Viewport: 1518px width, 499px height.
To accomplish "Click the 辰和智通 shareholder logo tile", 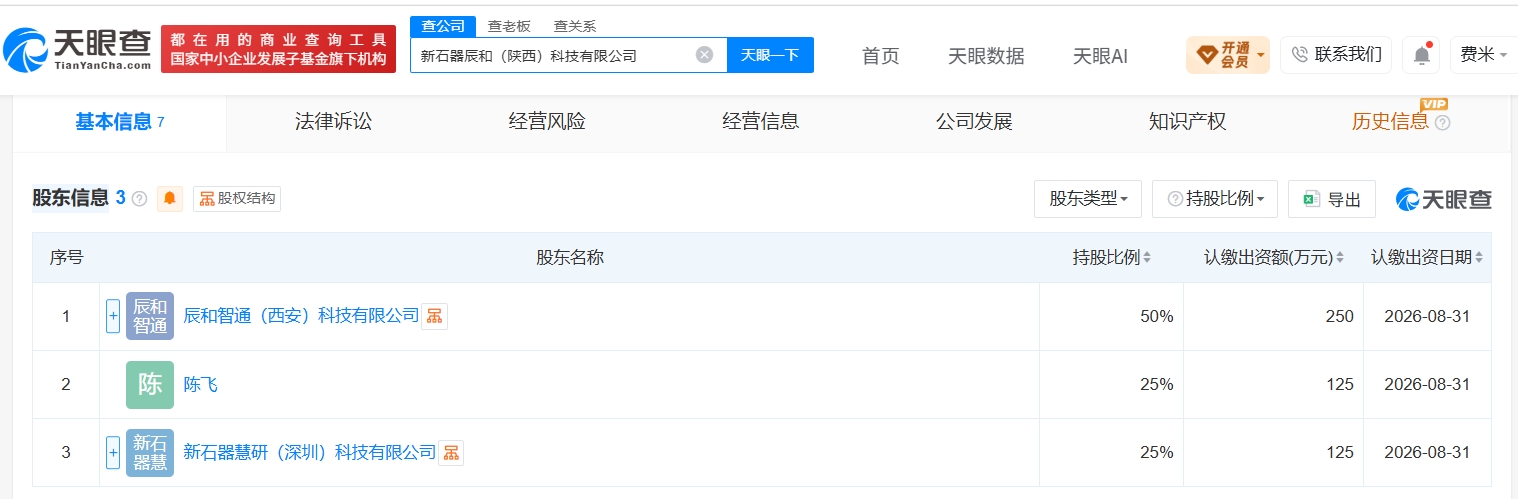I will click(x=150, y=316).
